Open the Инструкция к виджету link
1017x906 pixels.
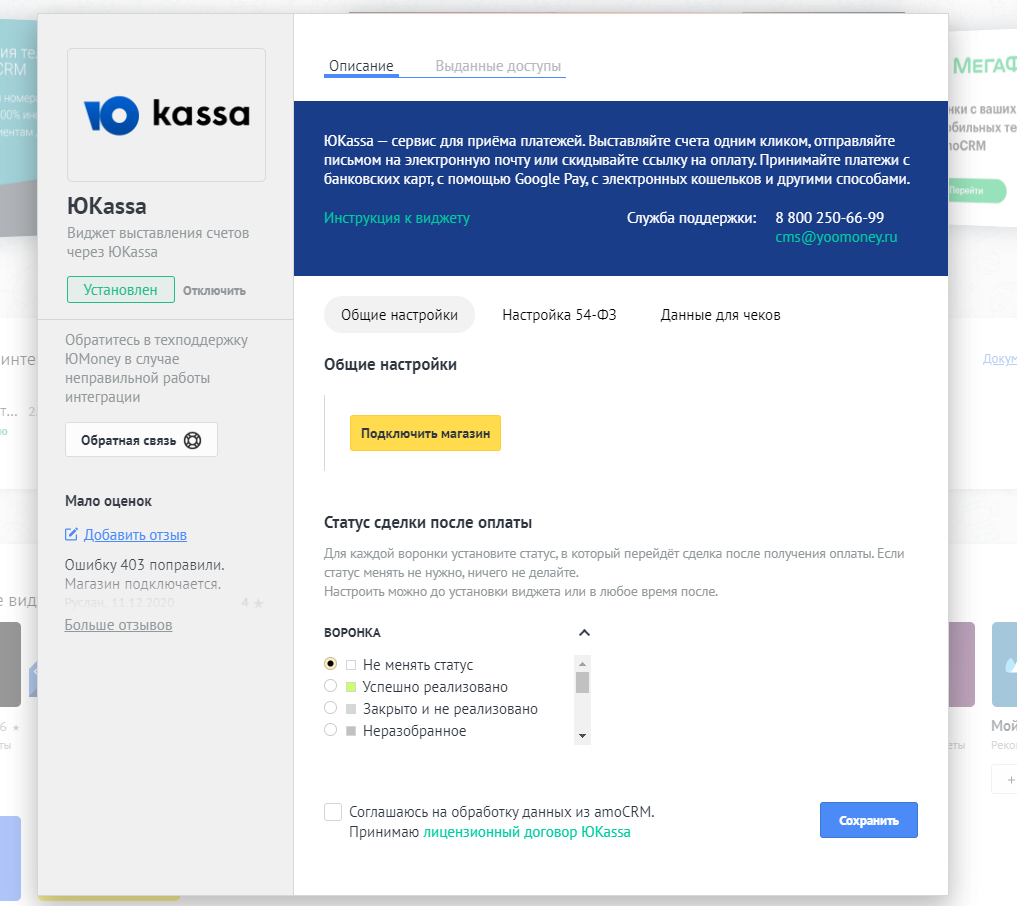[397, 218]
